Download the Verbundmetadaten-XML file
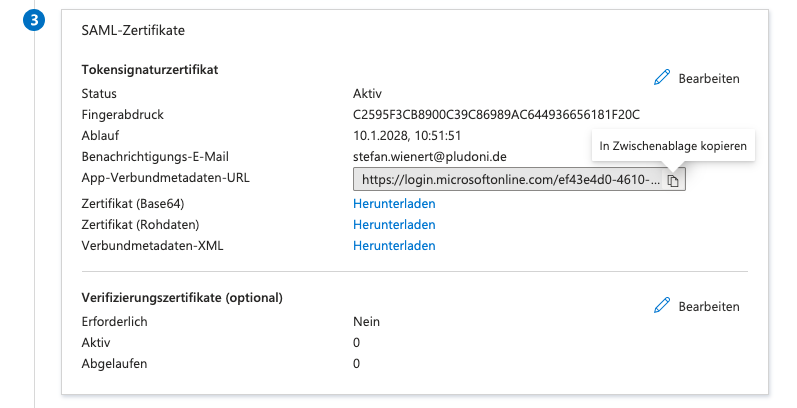This screenshot has width=797, height=408. [x=394, y=245]
